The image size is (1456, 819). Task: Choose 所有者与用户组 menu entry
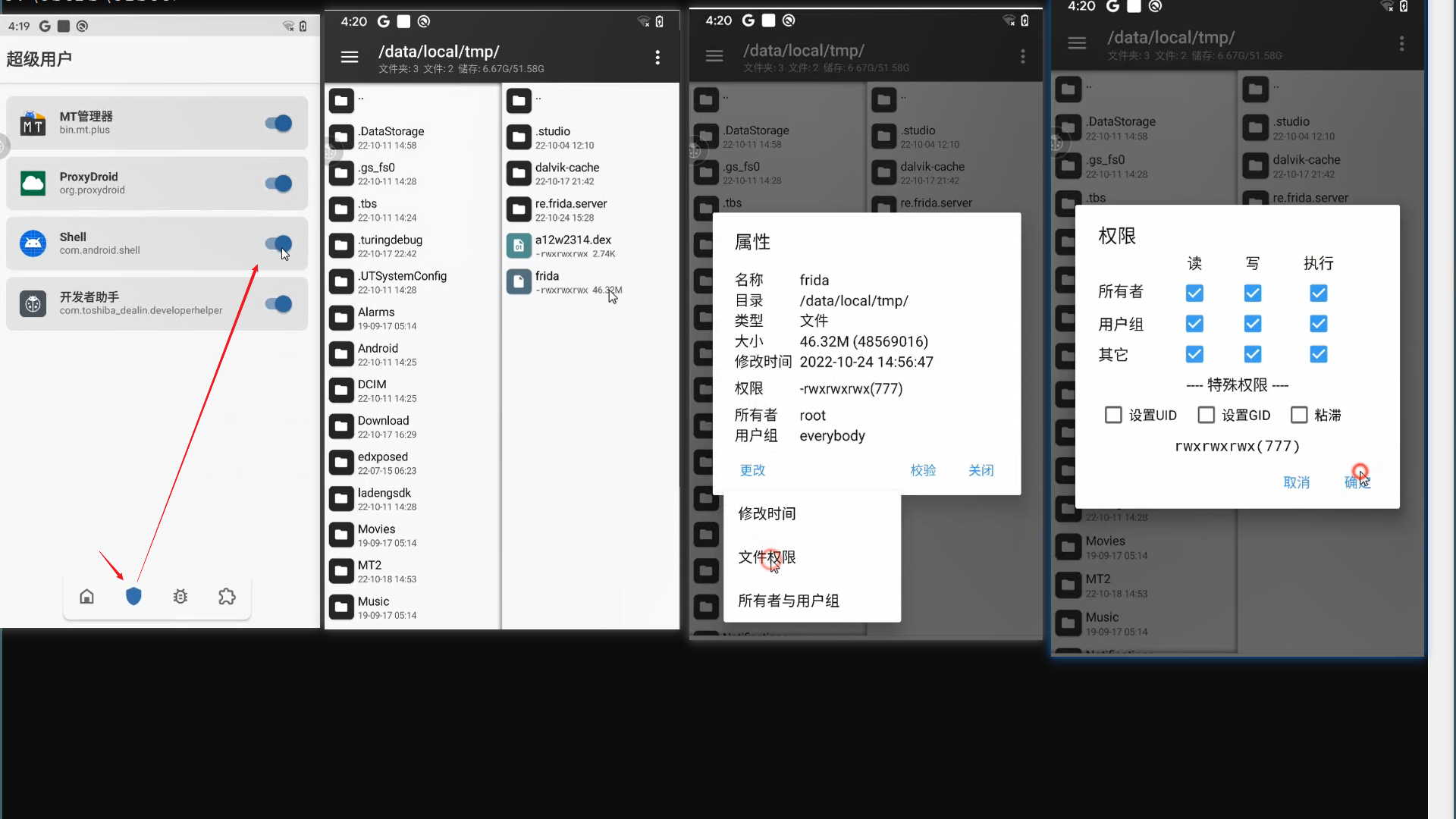tap(788, 601)
